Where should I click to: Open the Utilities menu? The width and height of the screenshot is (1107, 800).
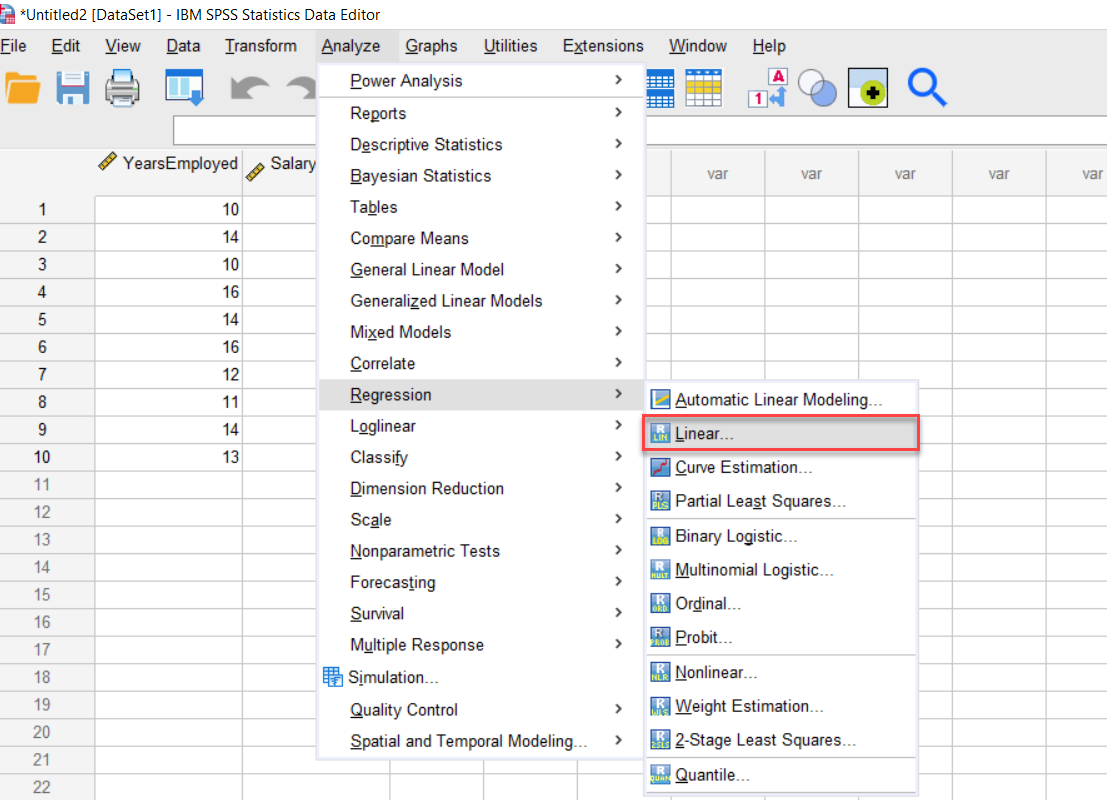tap(510, 46)
